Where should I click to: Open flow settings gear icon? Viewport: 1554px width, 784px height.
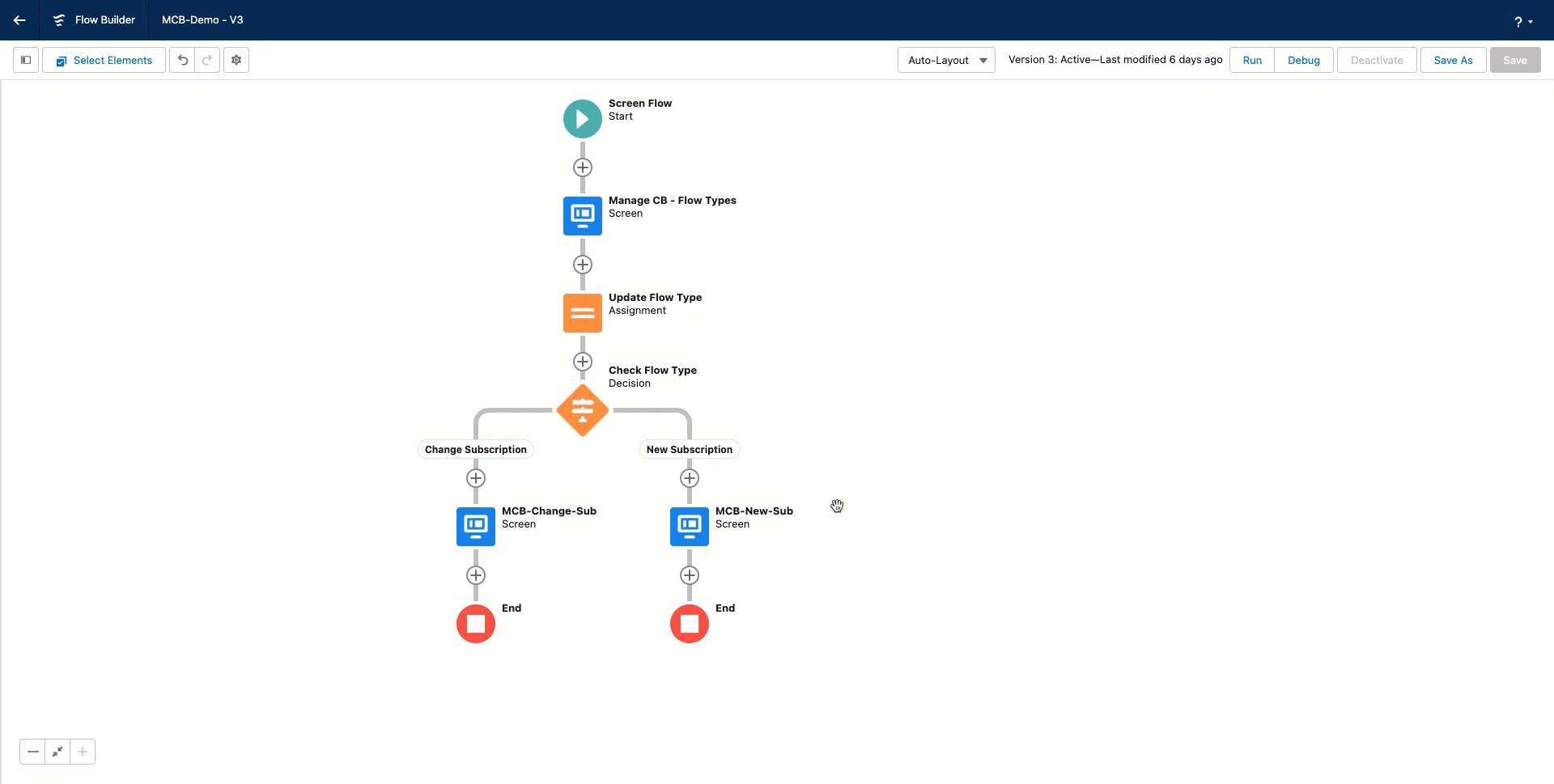(x=236, y=60)
